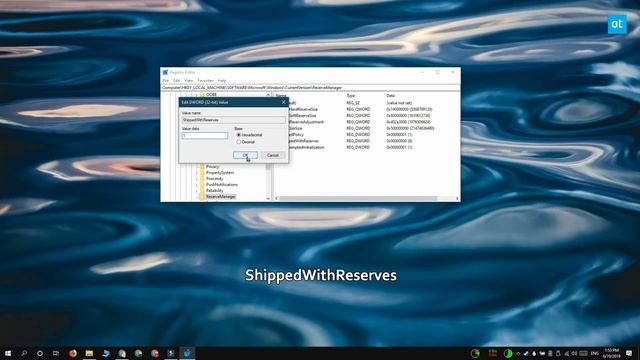
Task: Expand the OOBE key node
Action: coord(196,95)
